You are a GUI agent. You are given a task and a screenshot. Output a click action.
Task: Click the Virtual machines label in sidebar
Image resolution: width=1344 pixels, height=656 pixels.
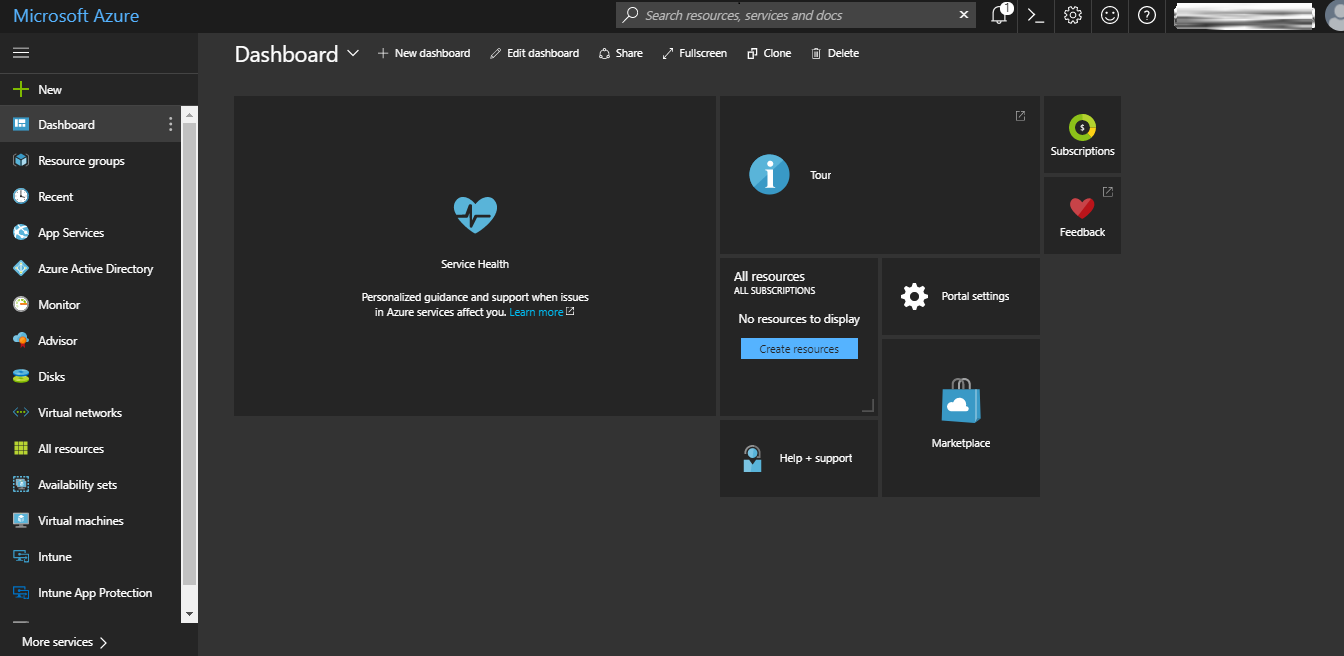tap(81, 521)
